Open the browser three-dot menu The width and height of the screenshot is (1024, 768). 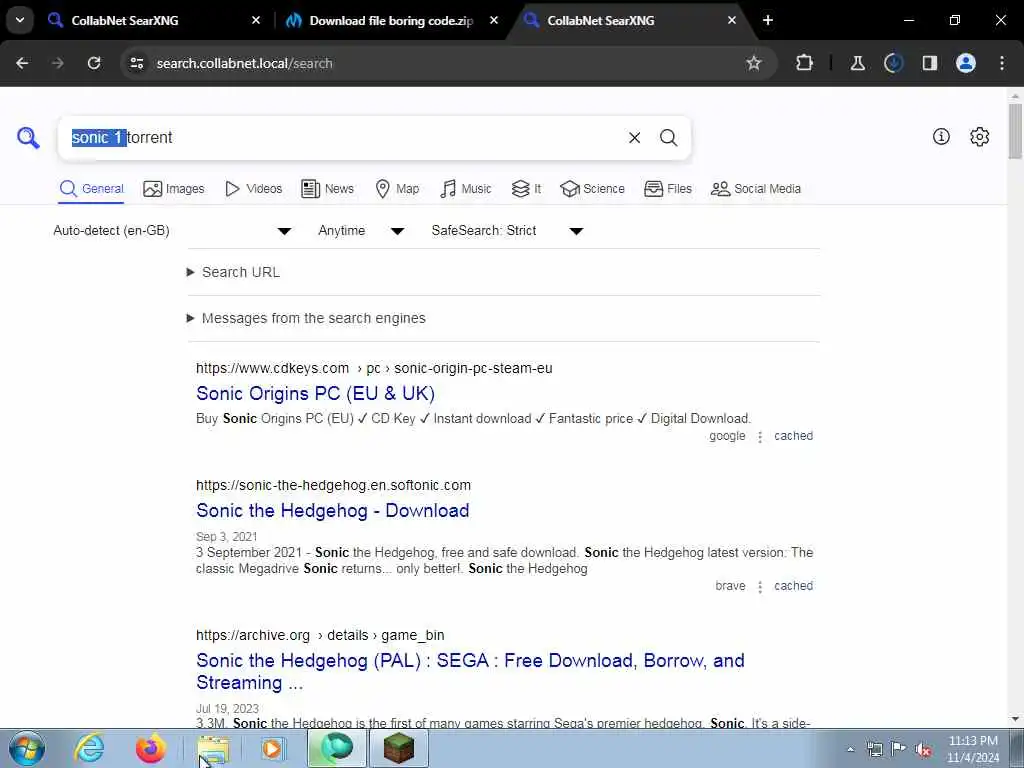pyautogui.click(x=1002, y=63)
